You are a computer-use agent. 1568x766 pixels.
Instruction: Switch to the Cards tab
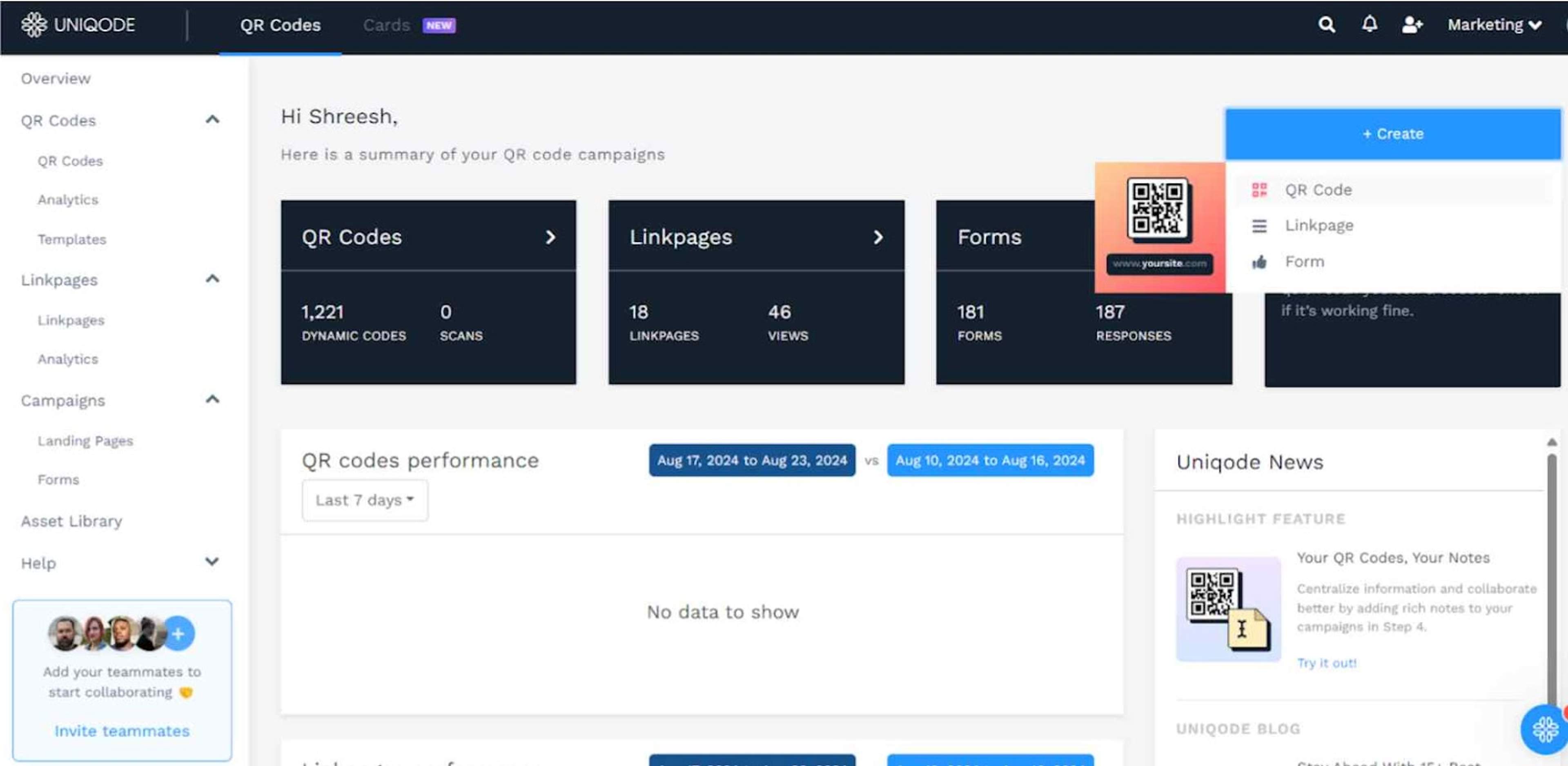[x=387, y=25]
